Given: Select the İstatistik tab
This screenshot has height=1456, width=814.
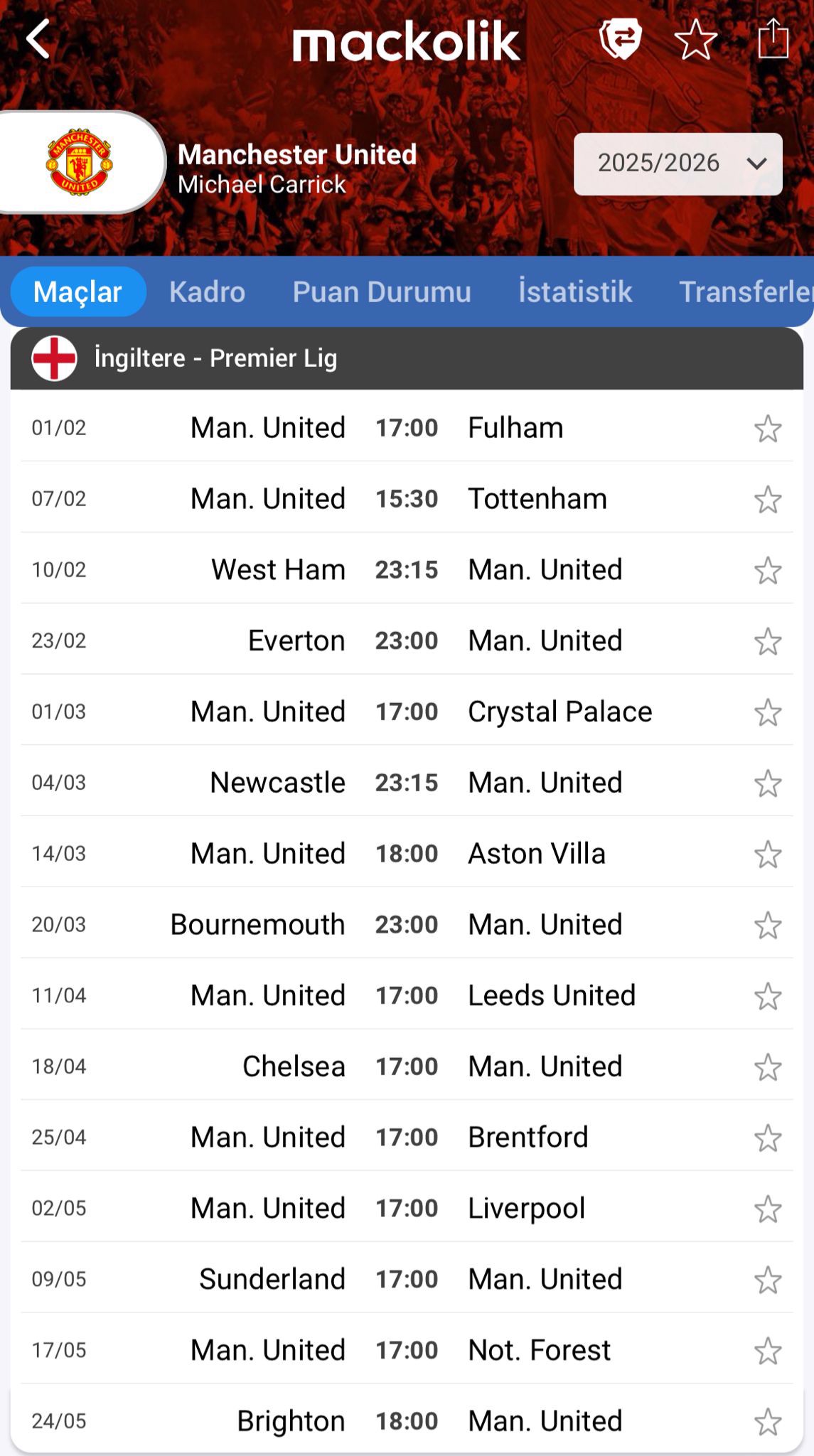Looking at the screenshot, I should 575,292.
